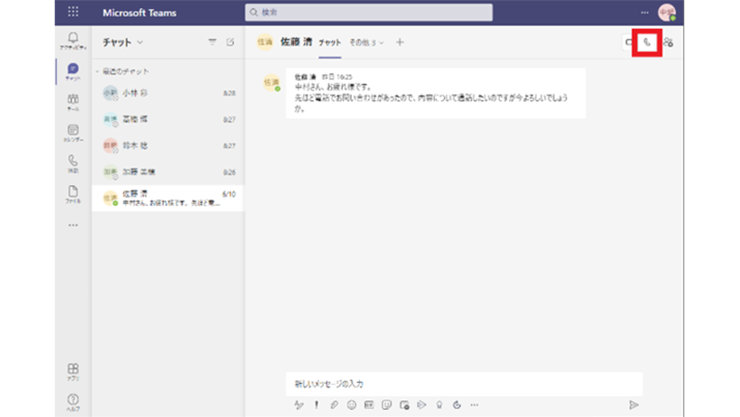
Task: Open the Help icon at bottom left
Action: [73, 402]
